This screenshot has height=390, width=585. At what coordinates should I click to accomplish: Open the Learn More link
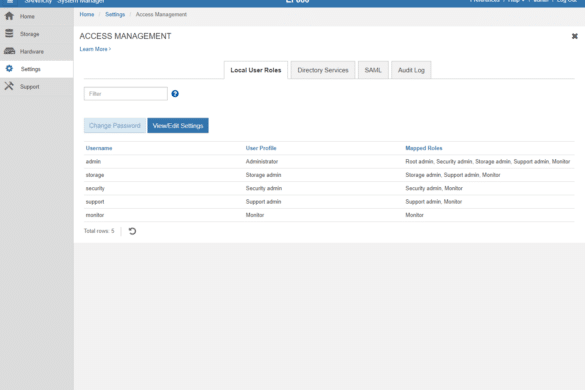pos(95,49)
